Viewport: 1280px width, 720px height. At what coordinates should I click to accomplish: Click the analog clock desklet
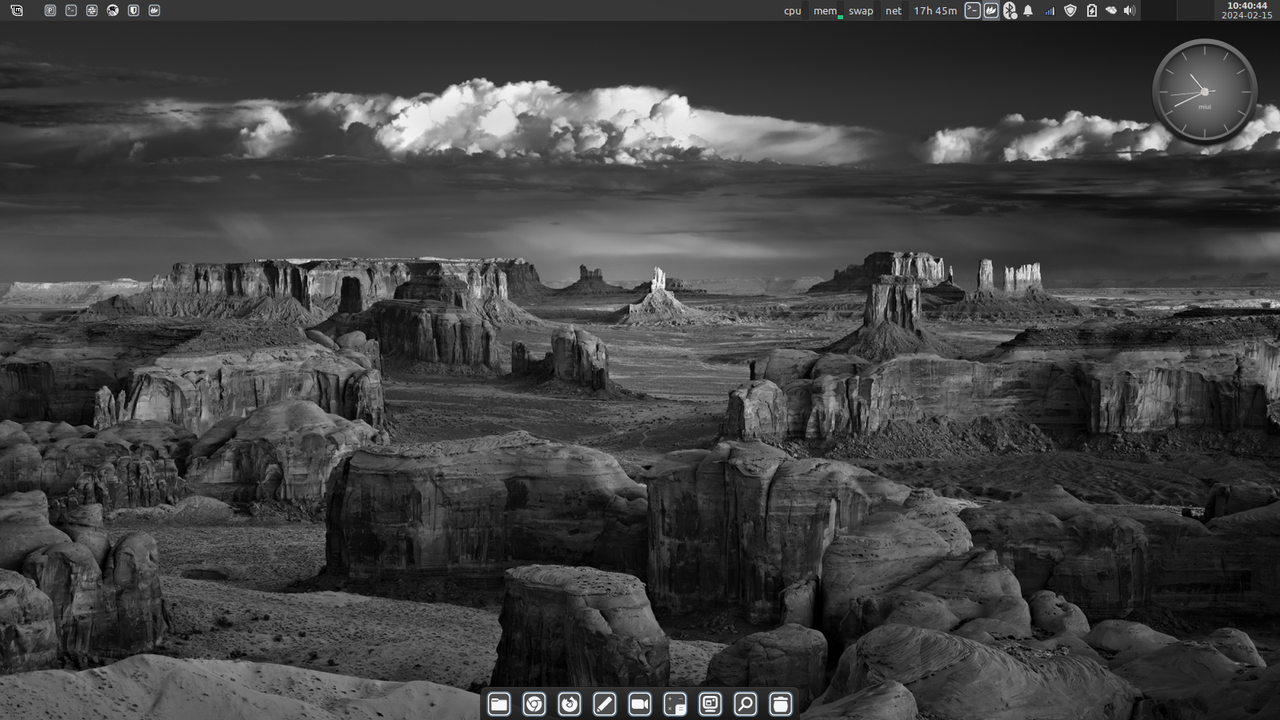coord(1204,91)
